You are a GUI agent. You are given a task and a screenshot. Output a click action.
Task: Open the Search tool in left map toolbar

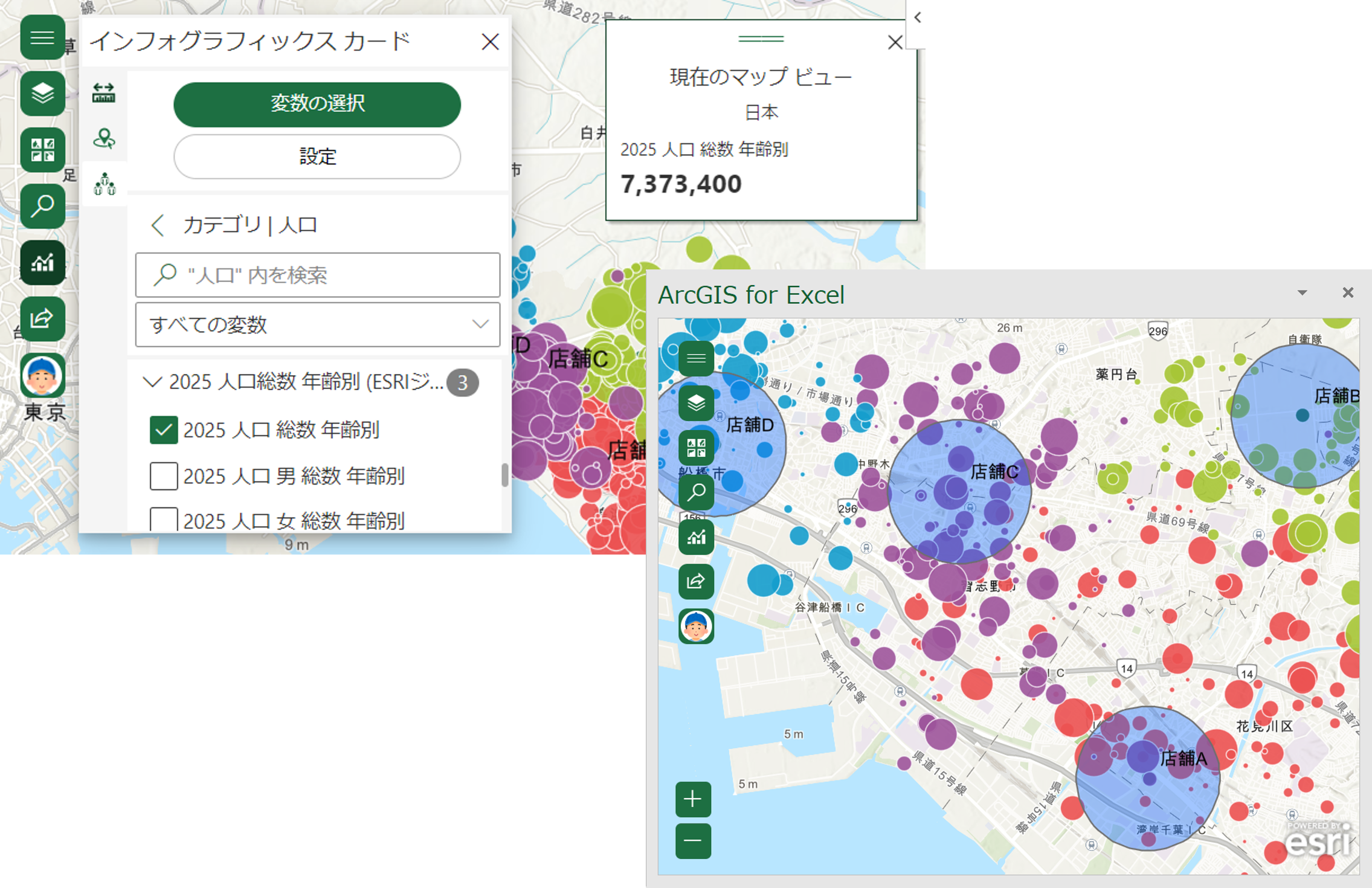(42, 206)
